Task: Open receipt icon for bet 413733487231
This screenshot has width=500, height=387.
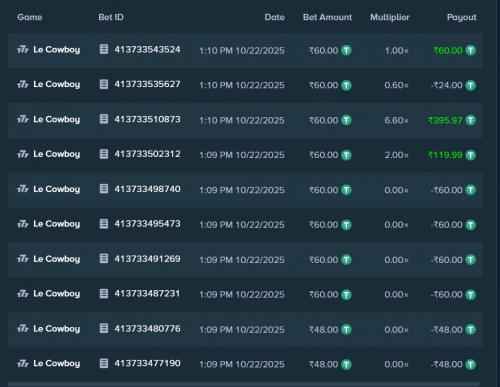Action: (x=104, y=293)
